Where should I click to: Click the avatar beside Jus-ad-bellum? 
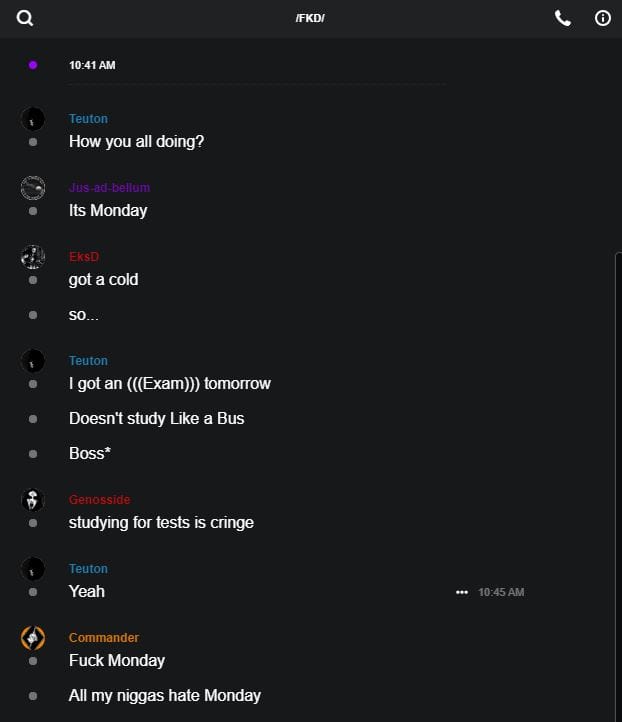point(33,188)
